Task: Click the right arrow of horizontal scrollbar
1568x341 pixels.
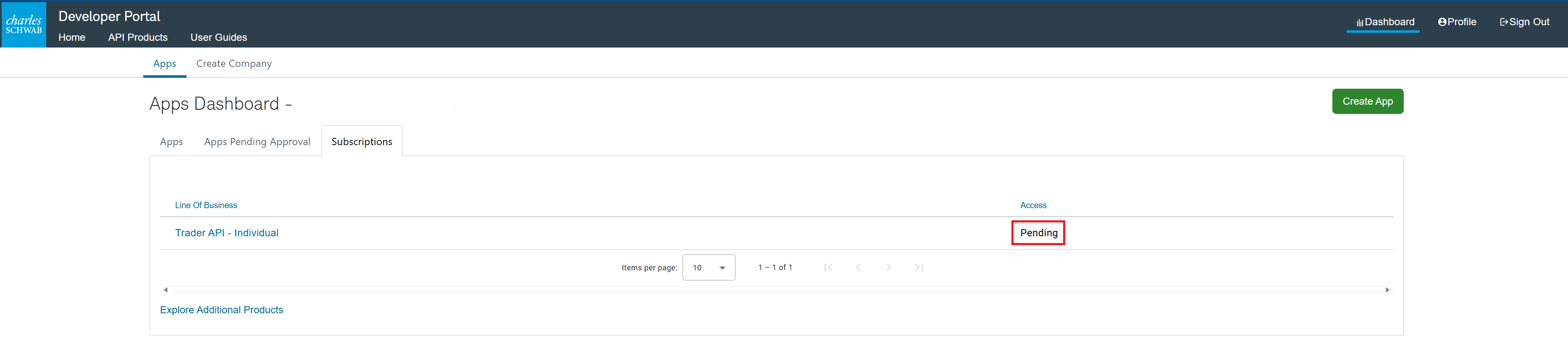Action: click(1387, 290)
